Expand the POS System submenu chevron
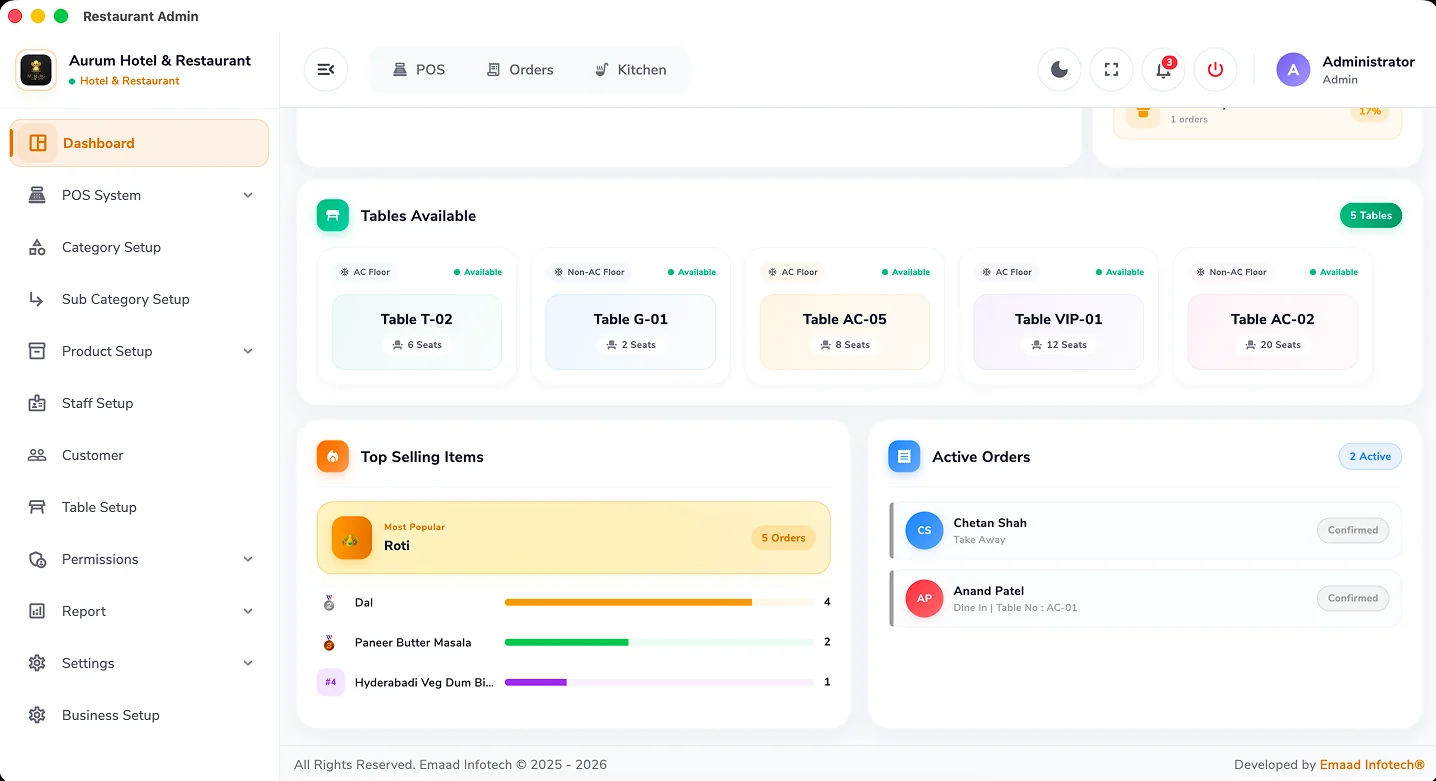Screen dimensions: 1436x781 248,195
